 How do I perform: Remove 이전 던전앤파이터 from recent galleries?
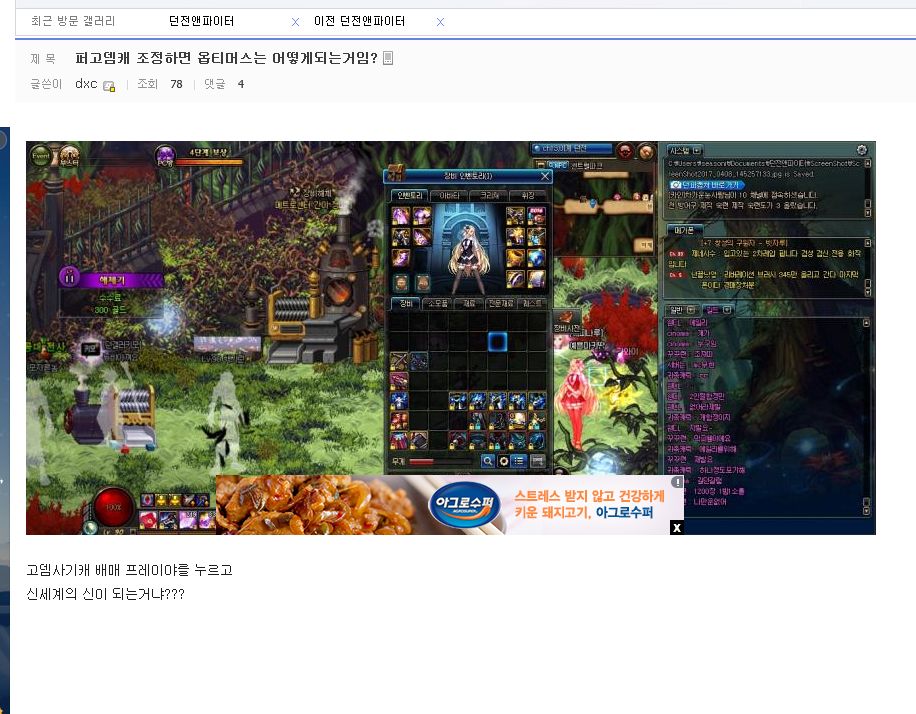tap(440, 22)
